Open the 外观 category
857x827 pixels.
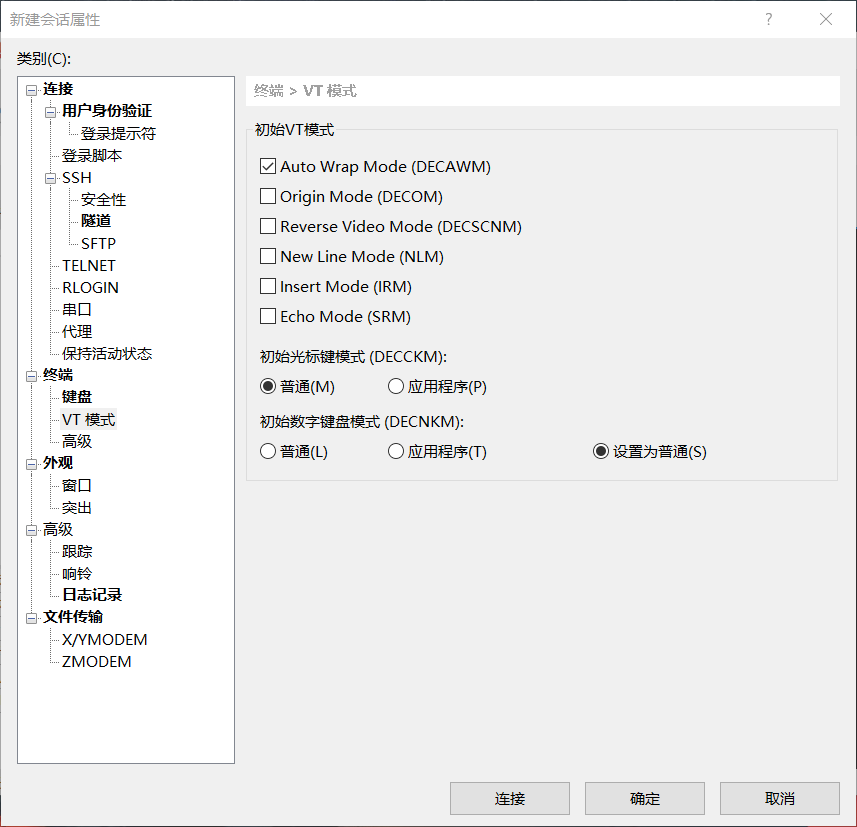58,463
